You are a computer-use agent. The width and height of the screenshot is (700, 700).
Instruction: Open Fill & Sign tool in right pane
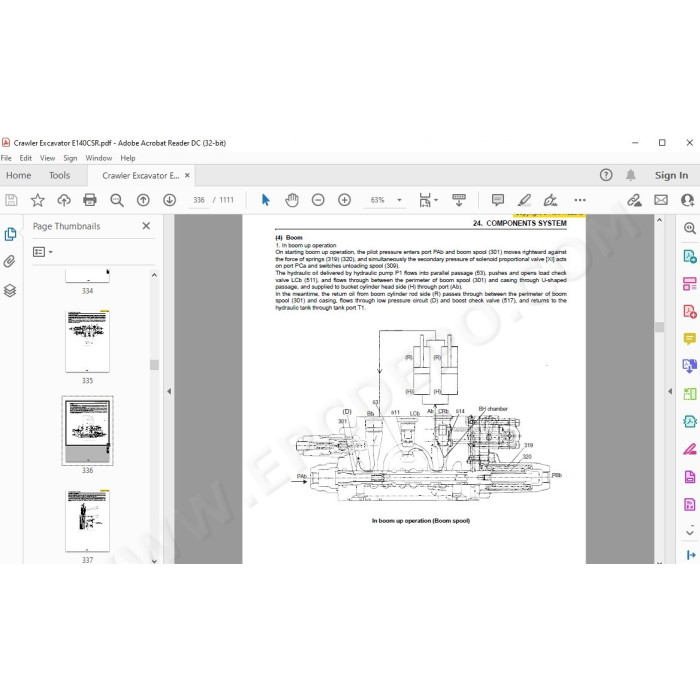click(x=690, y=449)
